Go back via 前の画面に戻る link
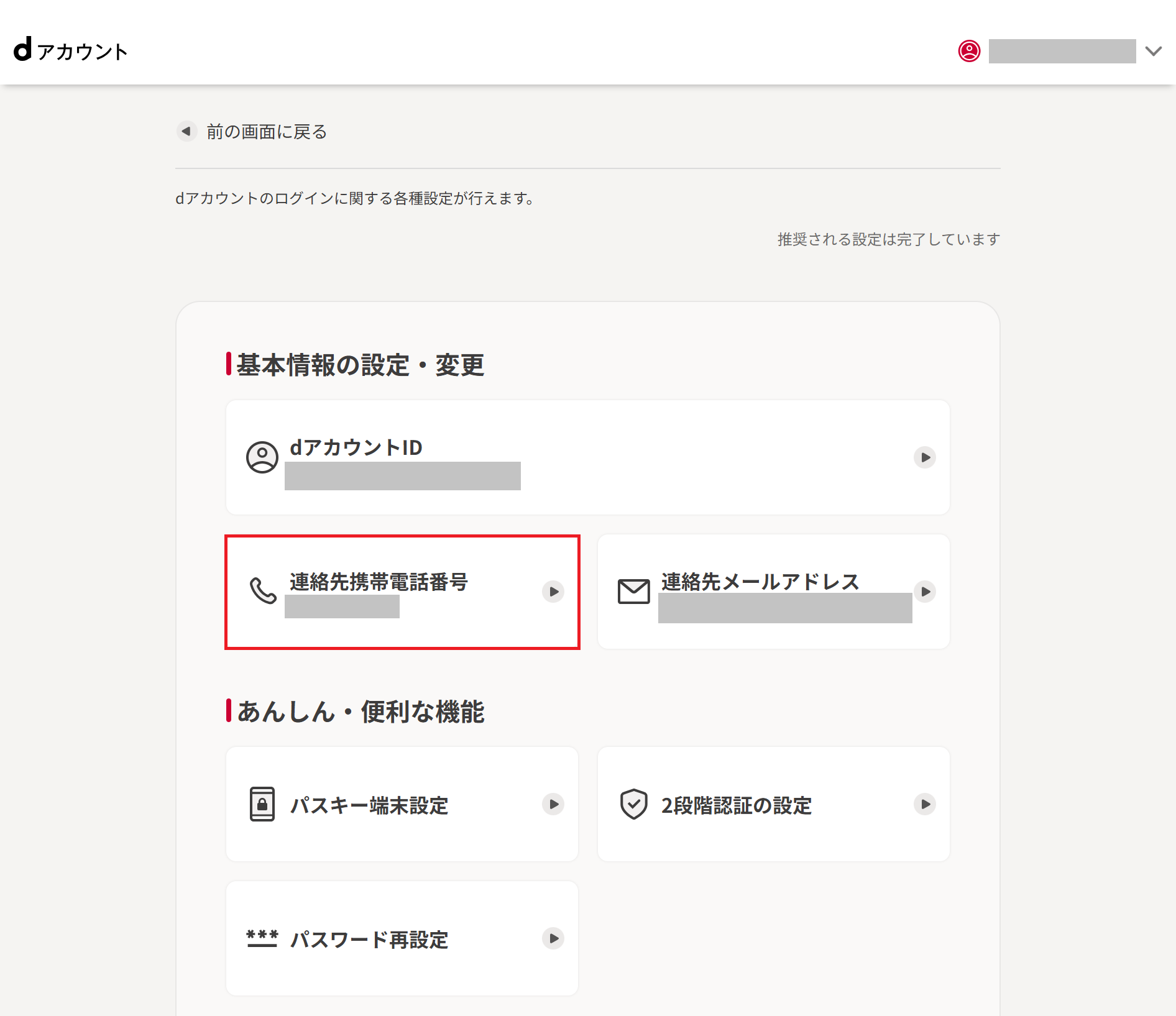Screen dimensions: 1176x1016 coord(267,132)
